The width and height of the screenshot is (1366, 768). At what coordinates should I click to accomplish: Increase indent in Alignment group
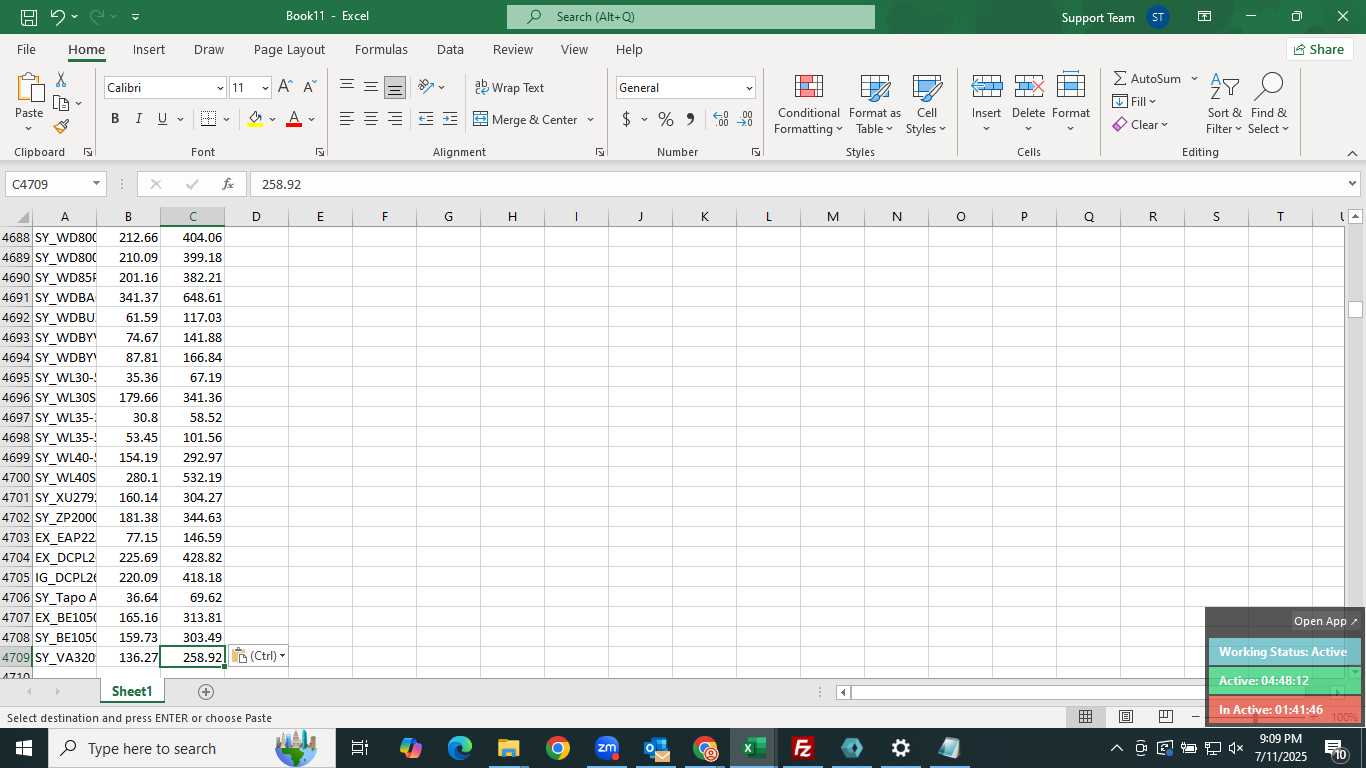[x=450, y=119]
